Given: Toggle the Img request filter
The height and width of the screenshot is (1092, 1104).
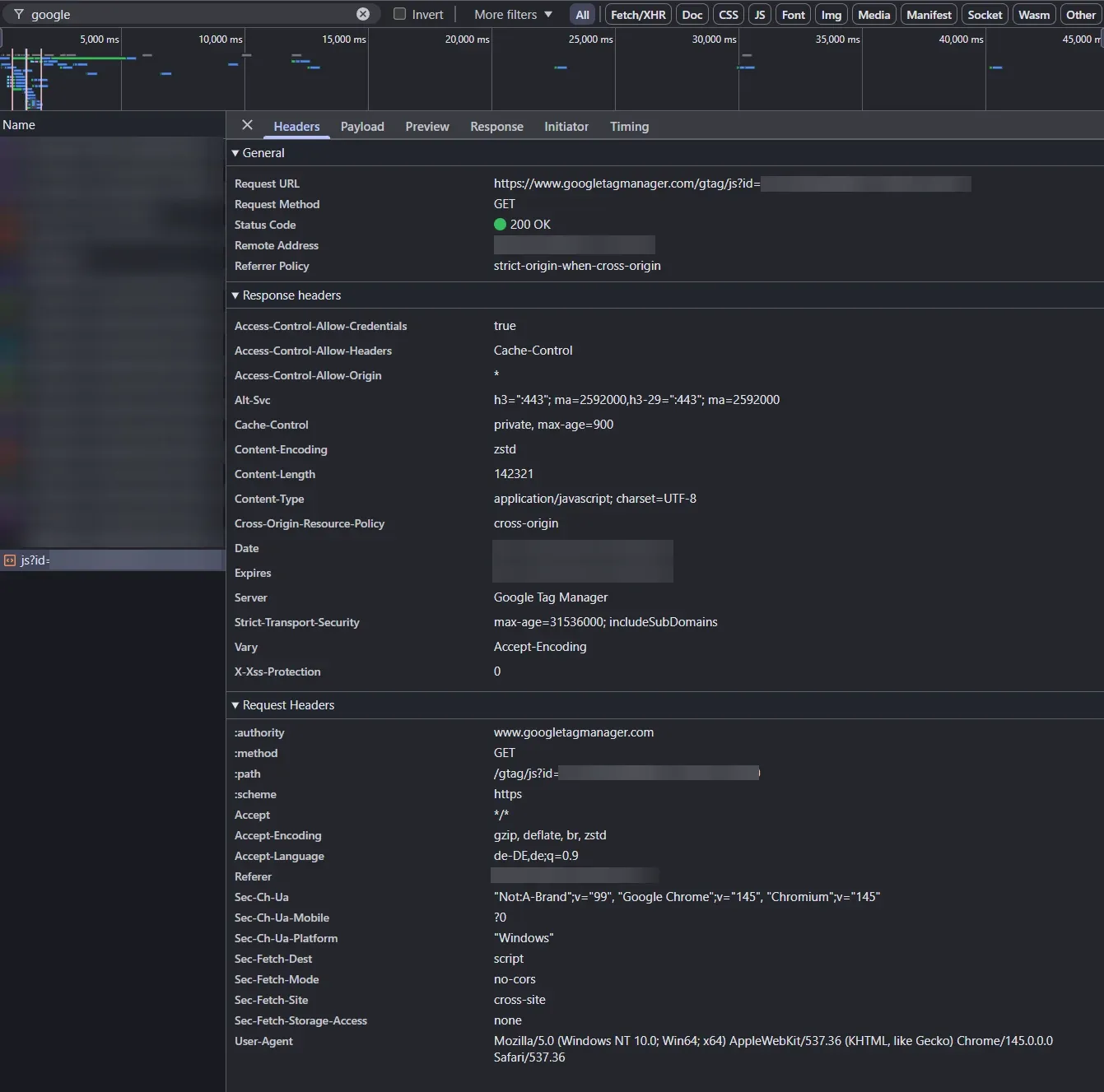Looking at the screenshot, I should [x=830, y=13].
